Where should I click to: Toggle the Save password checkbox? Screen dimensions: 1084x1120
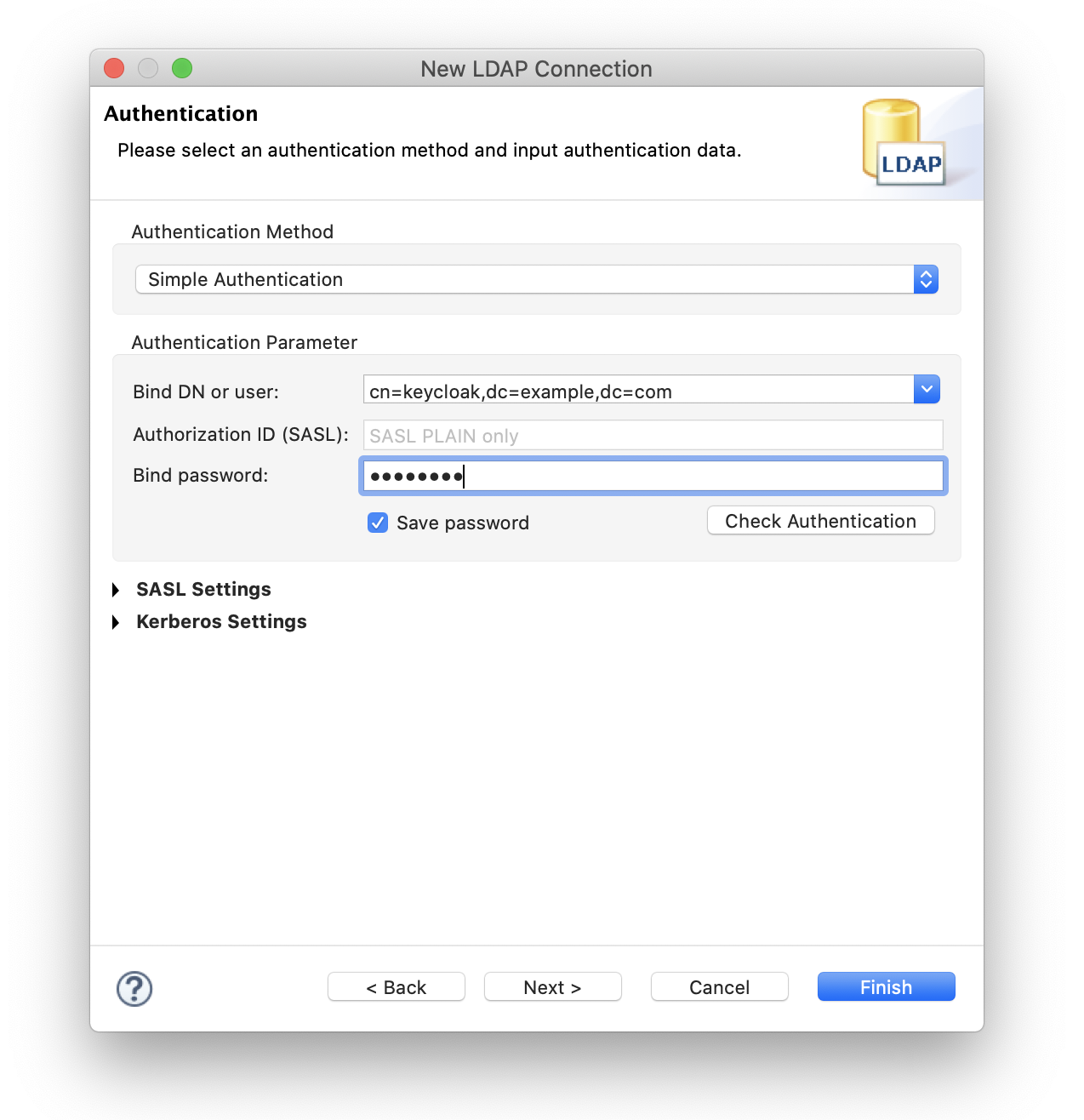point(378,523)
